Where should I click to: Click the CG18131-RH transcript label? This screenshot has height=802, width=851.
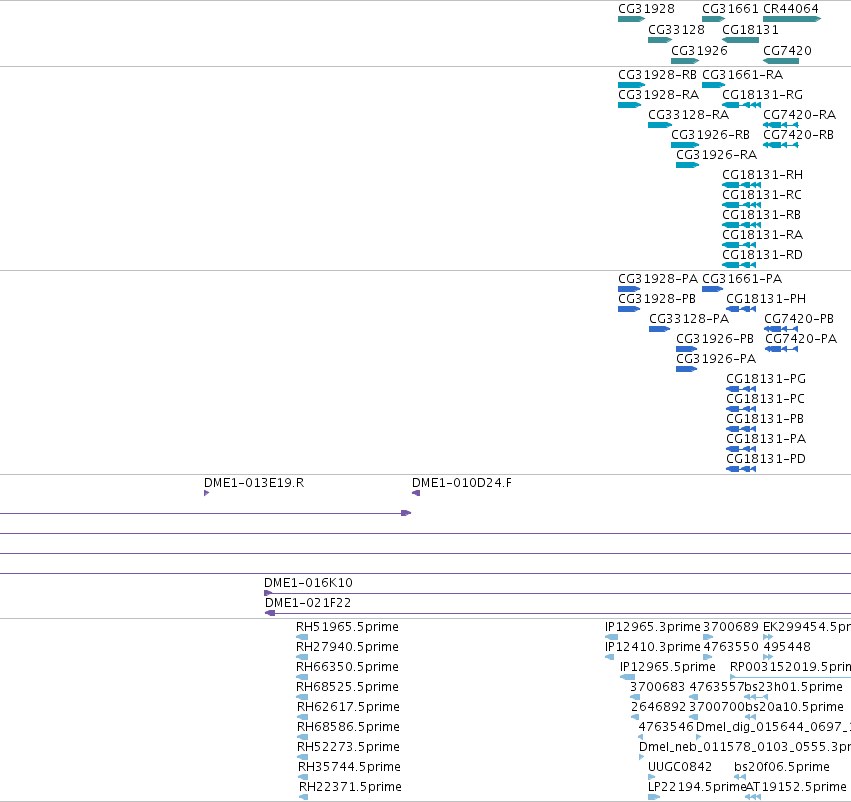763,175
